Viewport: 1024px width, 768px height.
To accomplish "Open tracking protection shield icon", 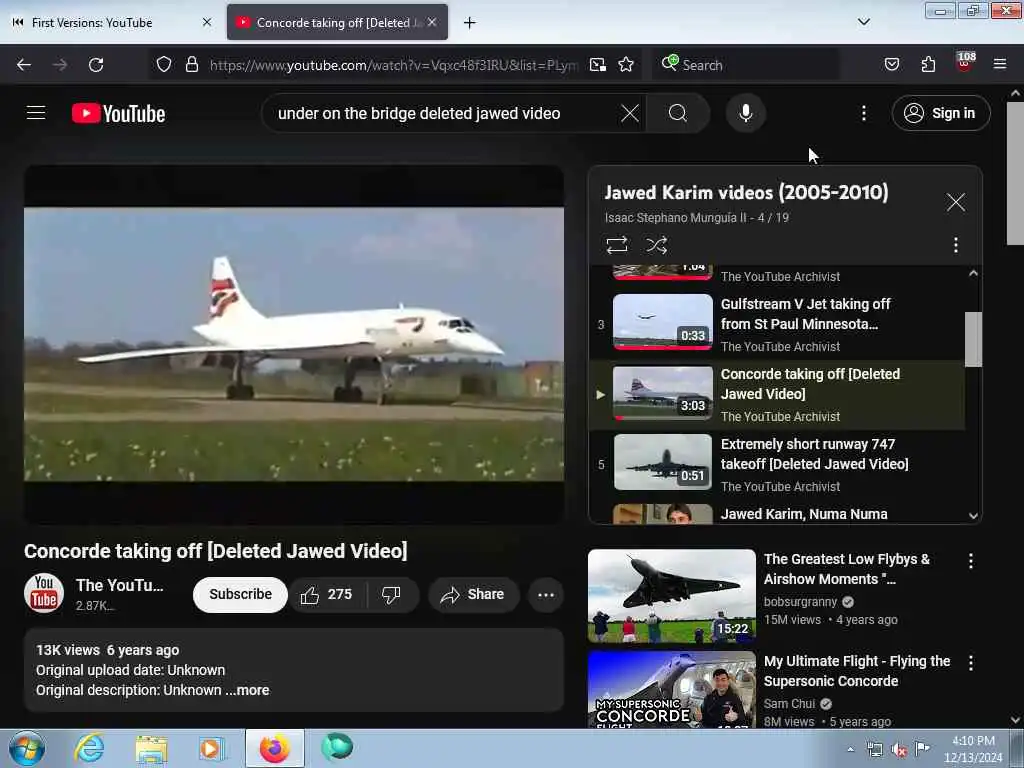I will pos(164,64).
